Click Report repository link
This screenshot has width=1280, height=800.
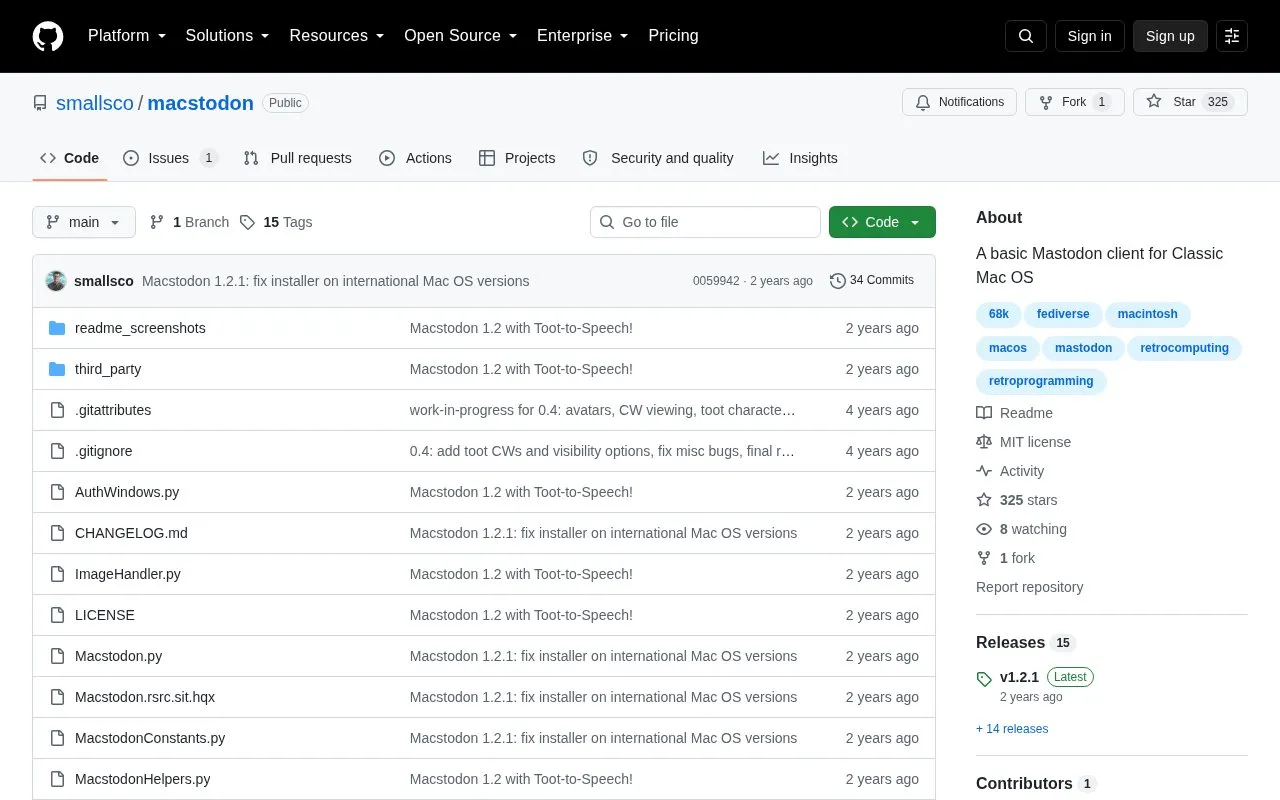(1029, 587)
